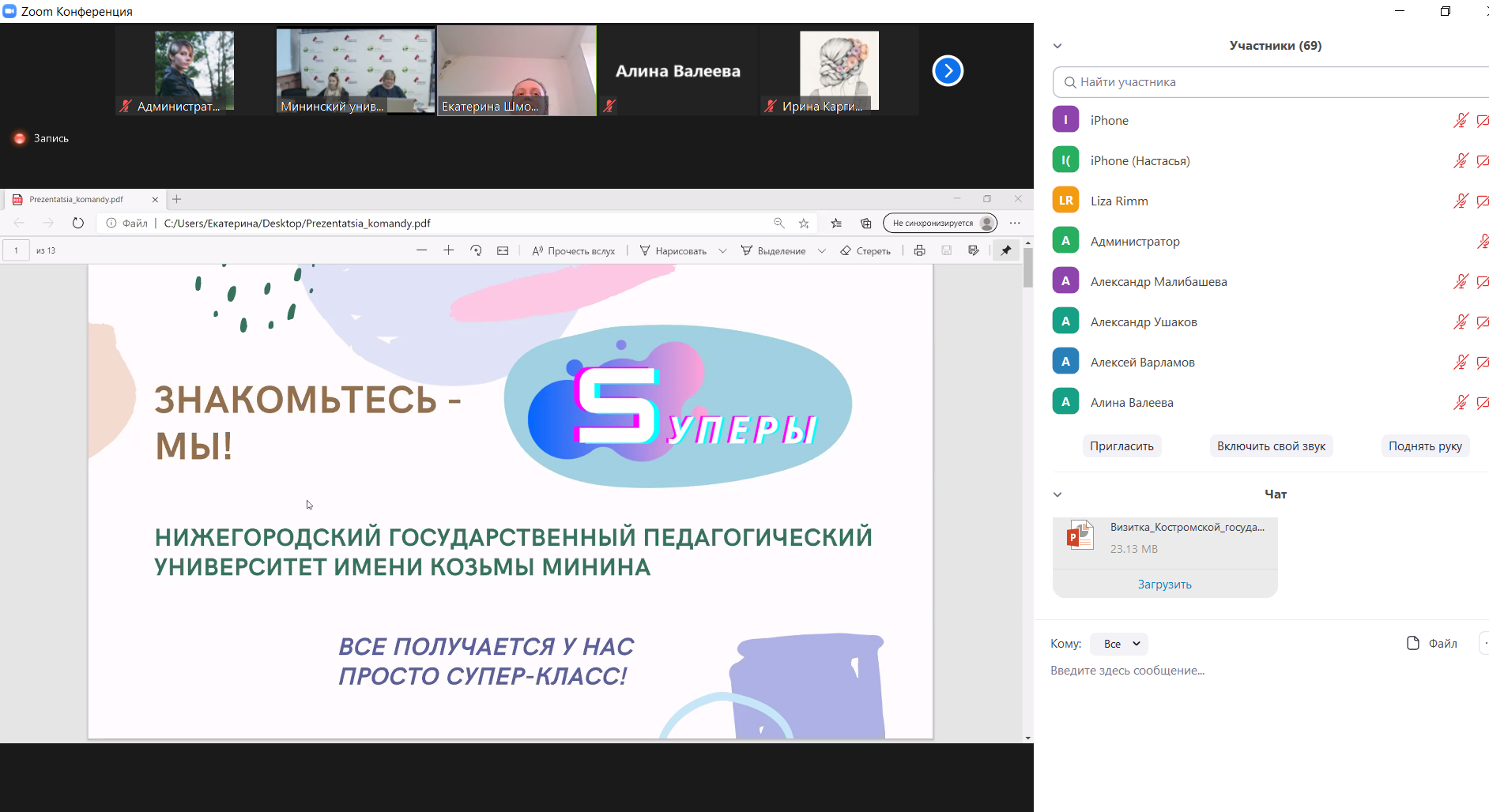Add page to favorites star icon
Viewport: 1489px width, 812px height.
click(804, 224)
